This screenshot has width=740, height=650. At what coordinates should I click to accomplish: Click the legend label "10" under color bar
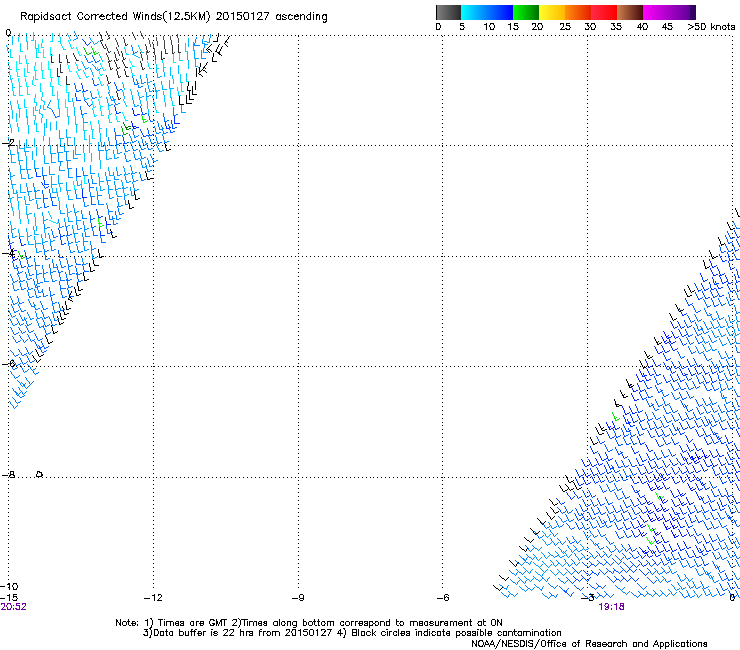[x=489, y=27]
